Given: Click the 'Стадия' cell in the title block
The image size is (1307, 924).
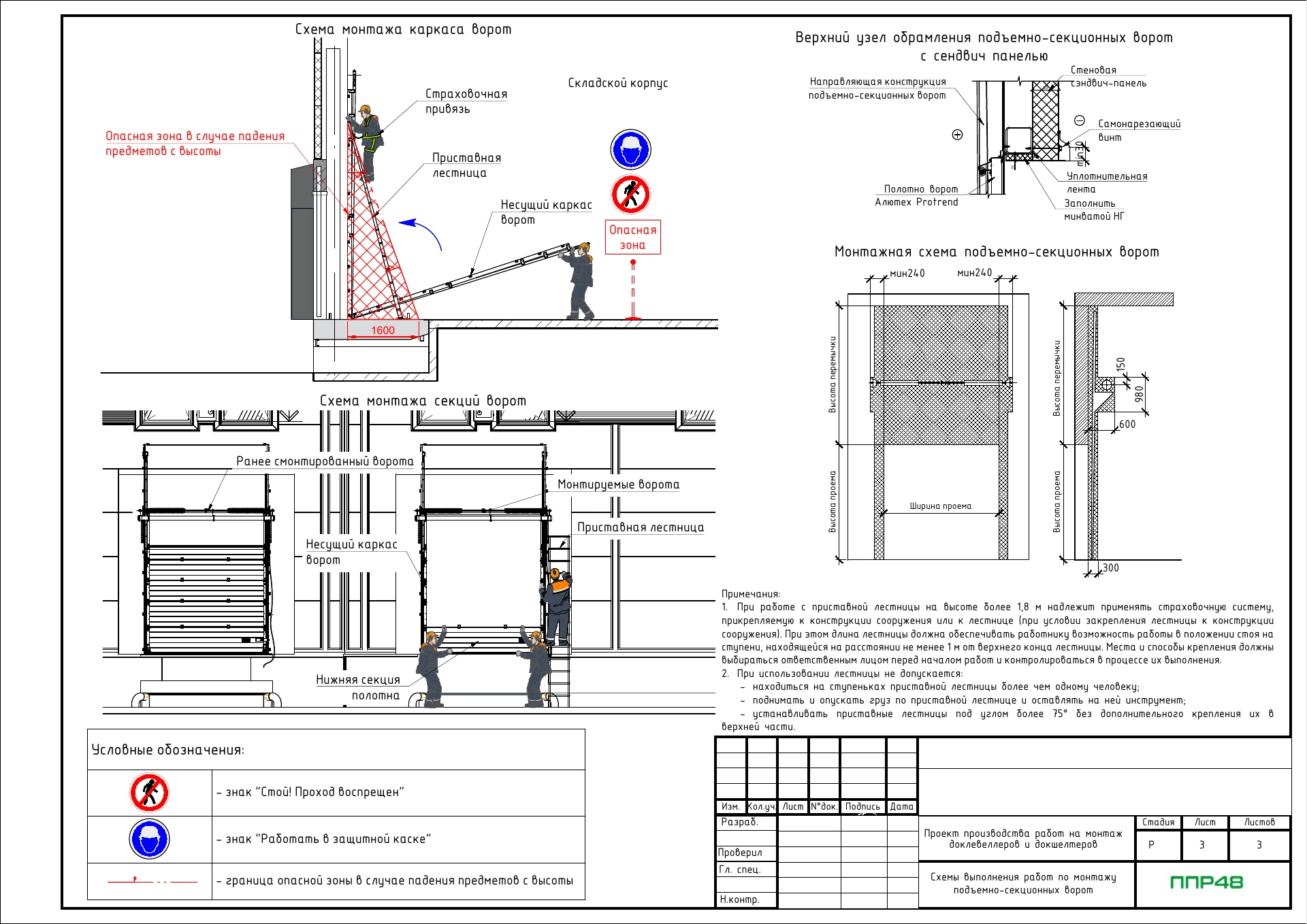Looking at the screenshot, I should point(1158,822).
